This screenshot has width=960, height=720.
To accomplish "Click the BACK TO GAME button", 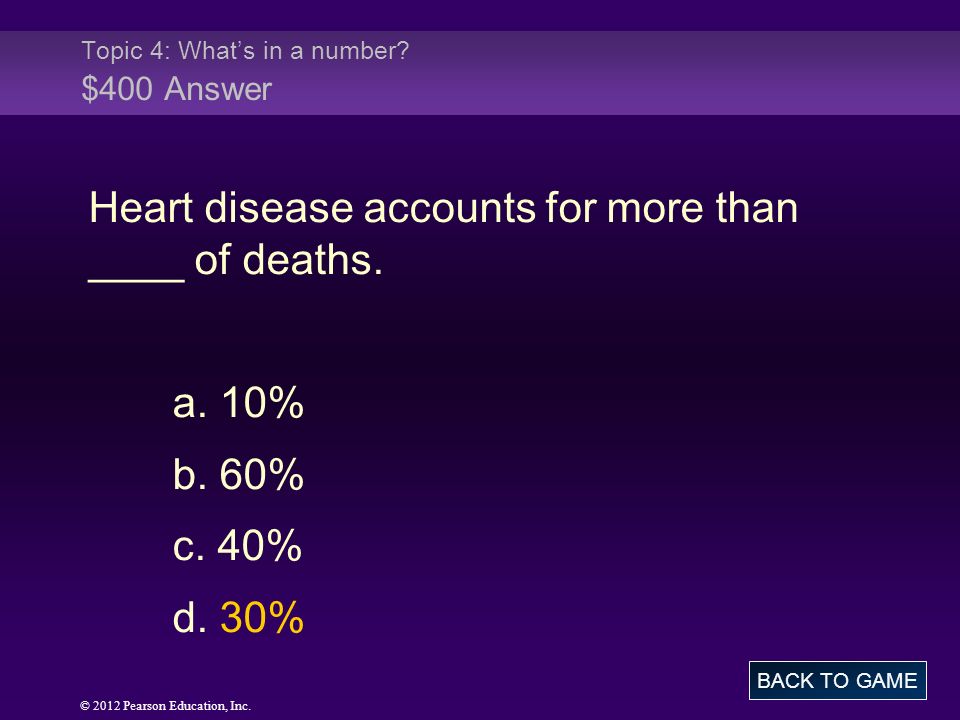I will [x=838, y=680].
